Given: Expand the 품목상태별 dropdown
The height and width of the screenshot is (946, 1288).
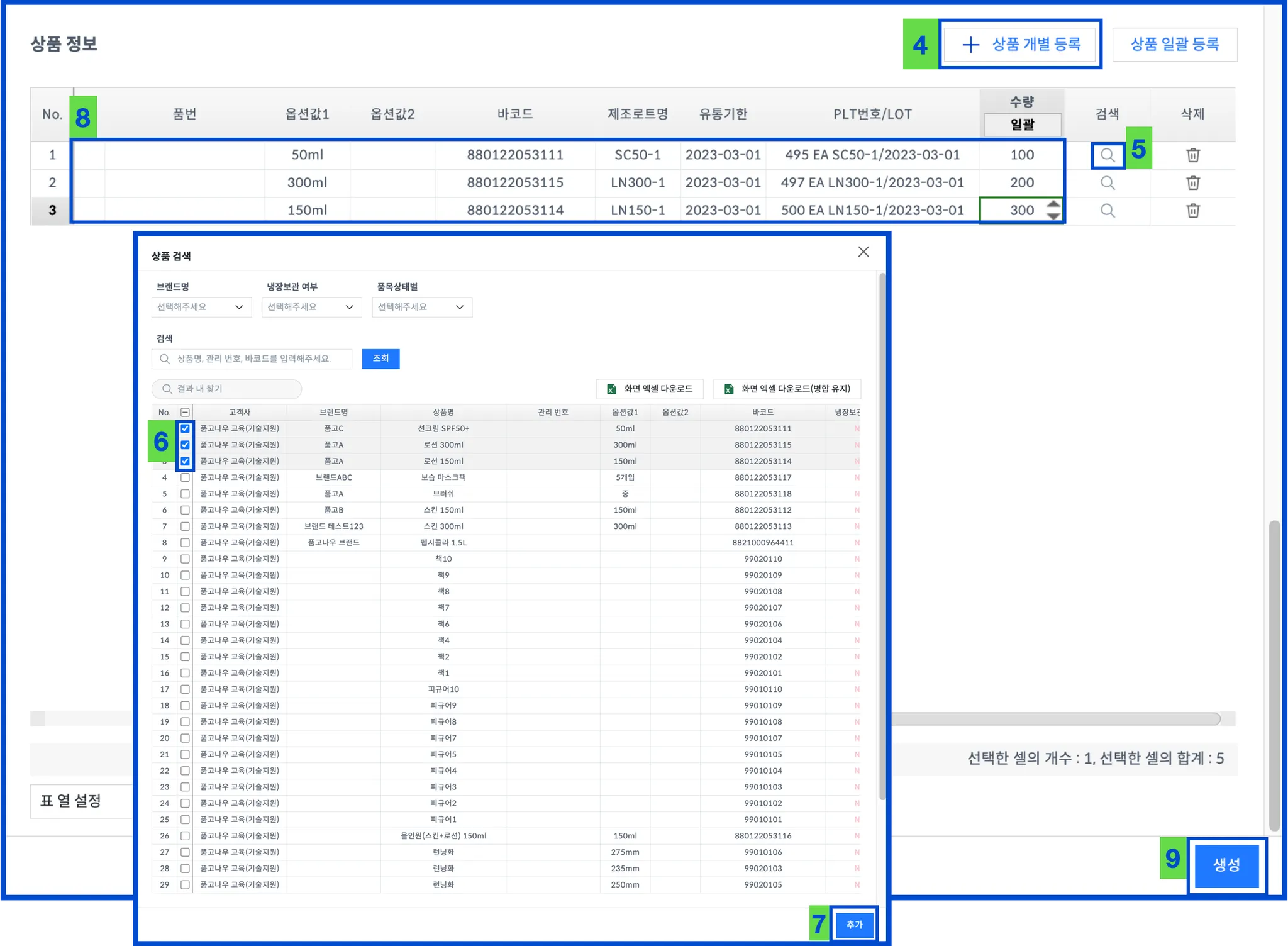Looking at the screenshot, I should point(421,307).
